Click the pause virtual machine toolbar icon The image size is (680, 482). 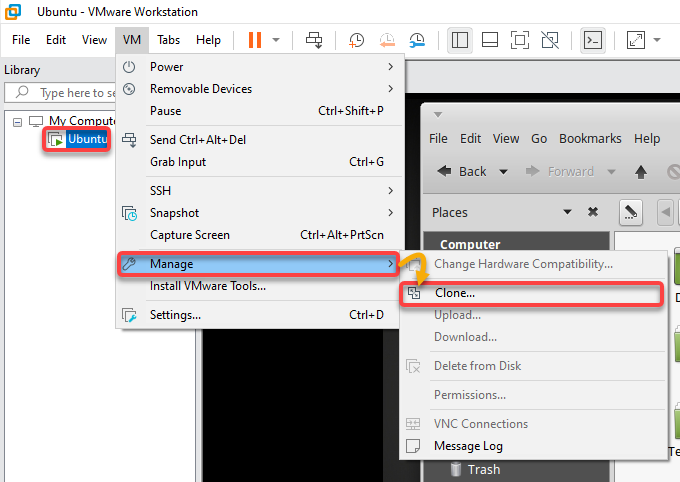[255, 40]
